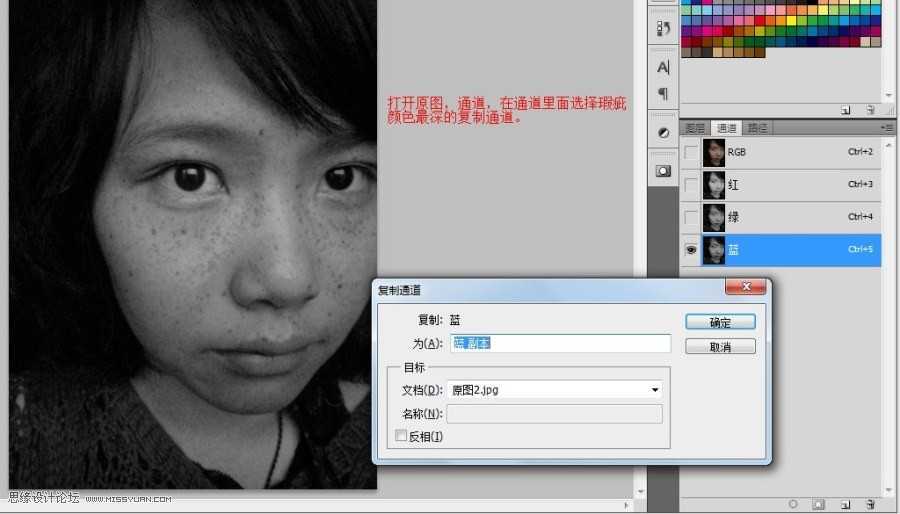Click the disabled 名称(N) field
The height and width of the screenshot is (514, 900).
click(554, 414)
